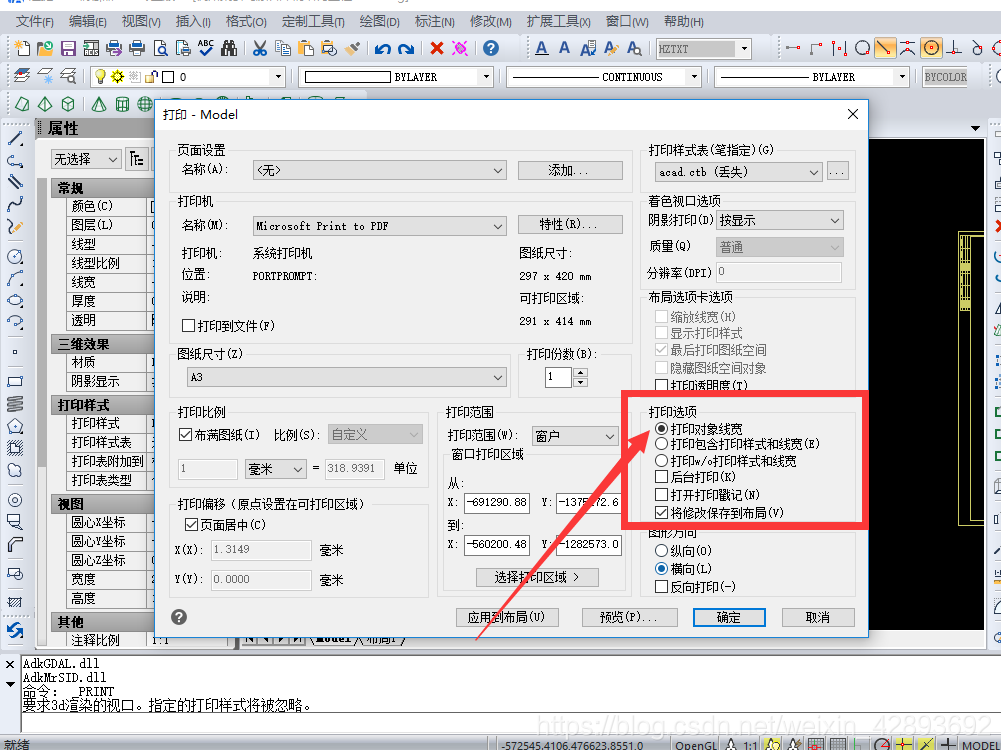Open 插入 menu

pyautogui.click(x=193, y=22)
